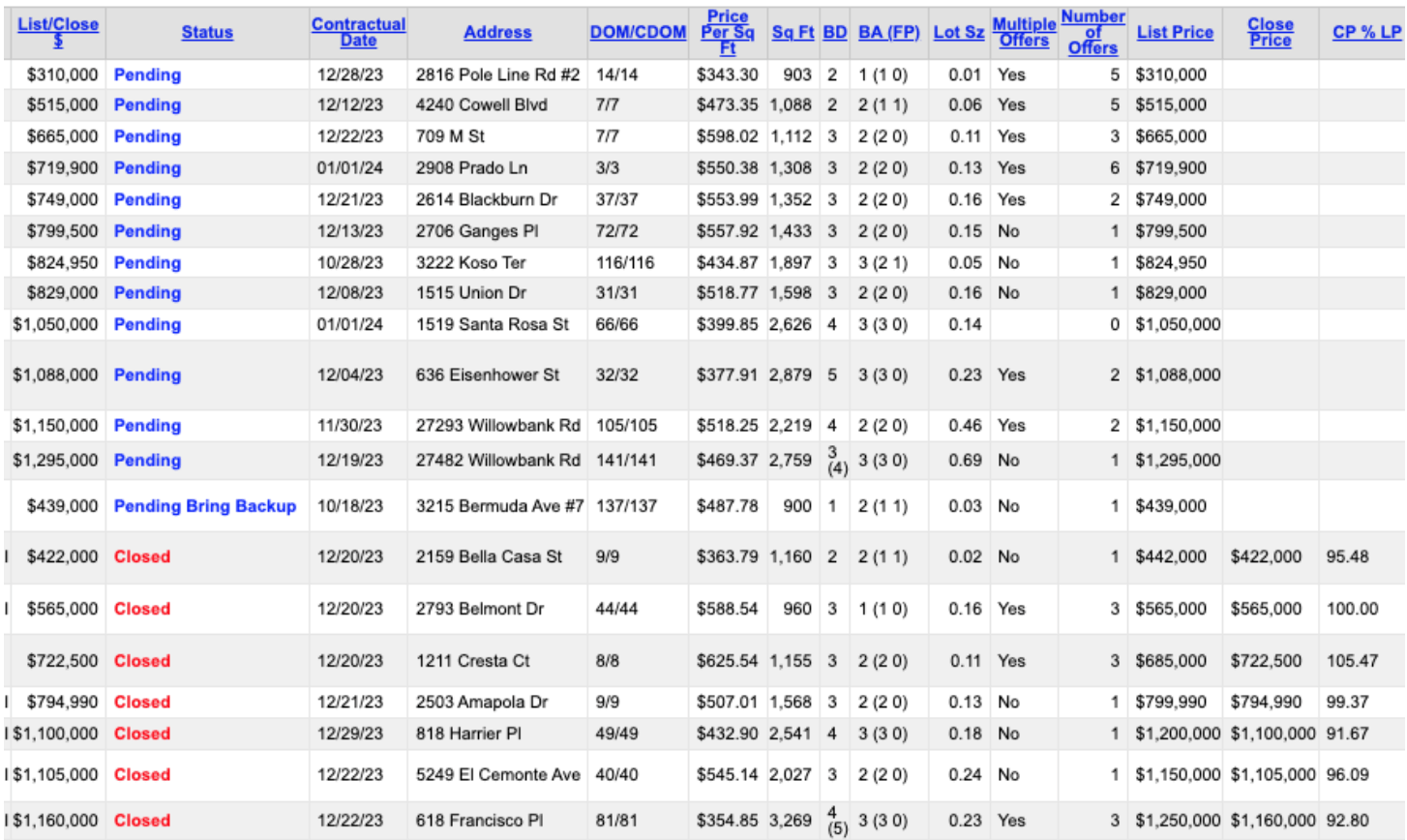This screenshot has width=1407, height=840.
Task: Sort by Contractual Date header
Action: pos(358,32)
